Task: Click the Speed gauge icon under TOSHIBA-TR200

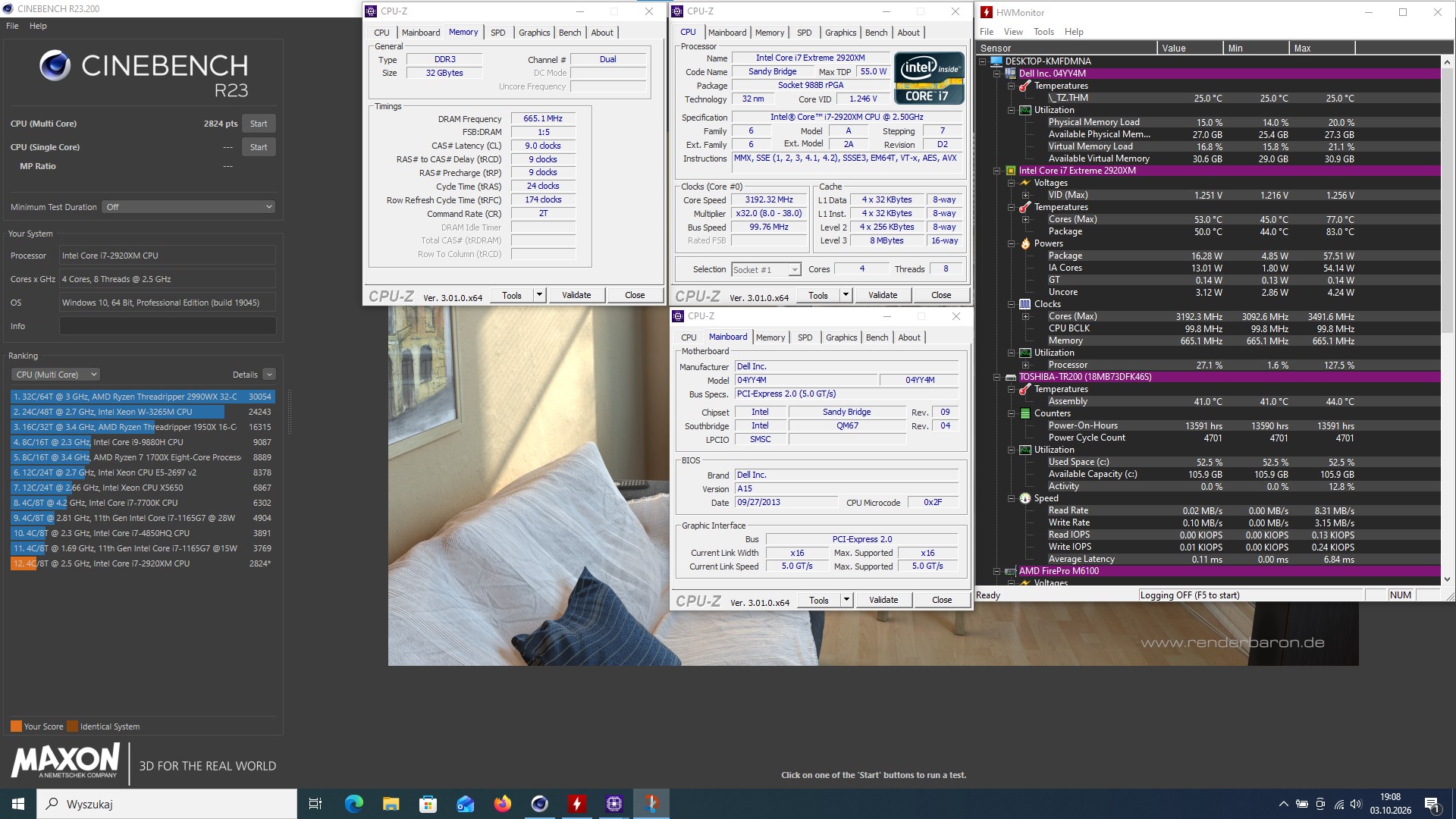Action: (x=1025, y=498)
